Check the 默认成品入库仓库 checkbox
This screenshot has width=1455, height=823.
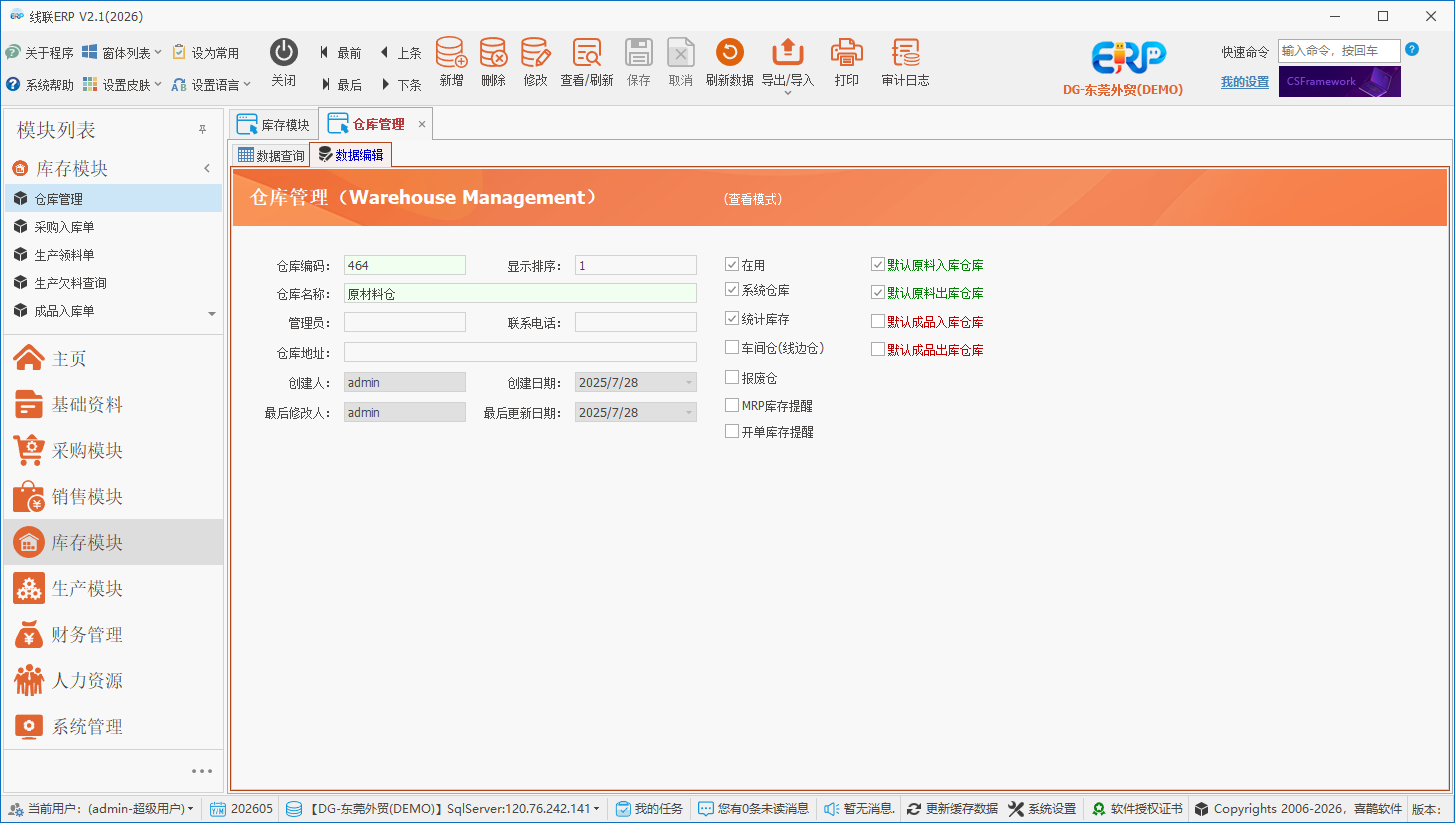(878, 322)
